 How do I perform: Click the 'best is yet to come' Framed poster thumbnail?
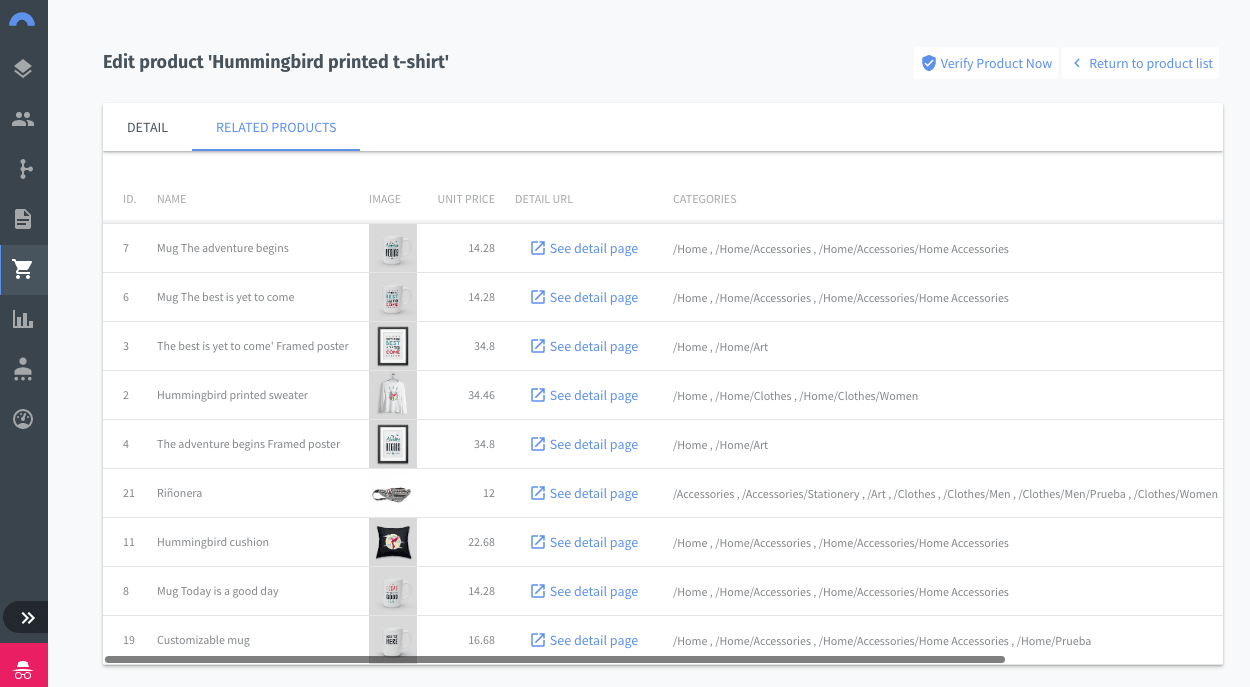[393, 346]
